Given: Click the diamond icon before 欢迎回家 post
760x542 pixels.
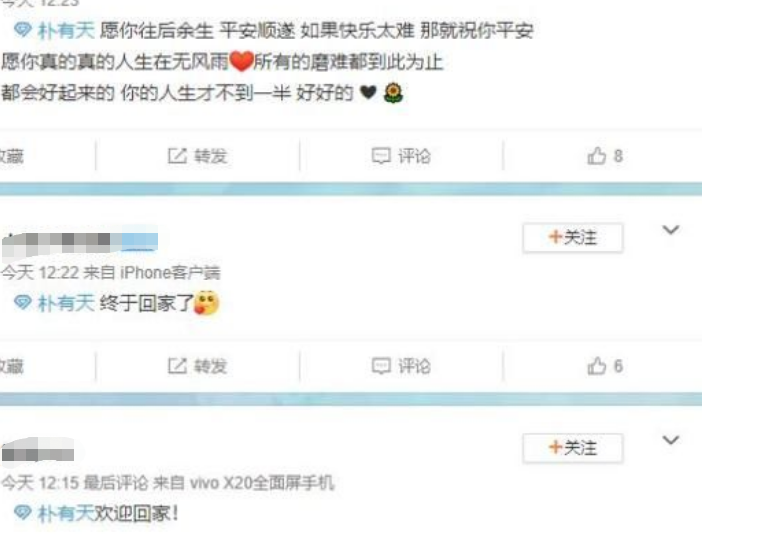Looking at the screenshot, I should coord(23,512).
